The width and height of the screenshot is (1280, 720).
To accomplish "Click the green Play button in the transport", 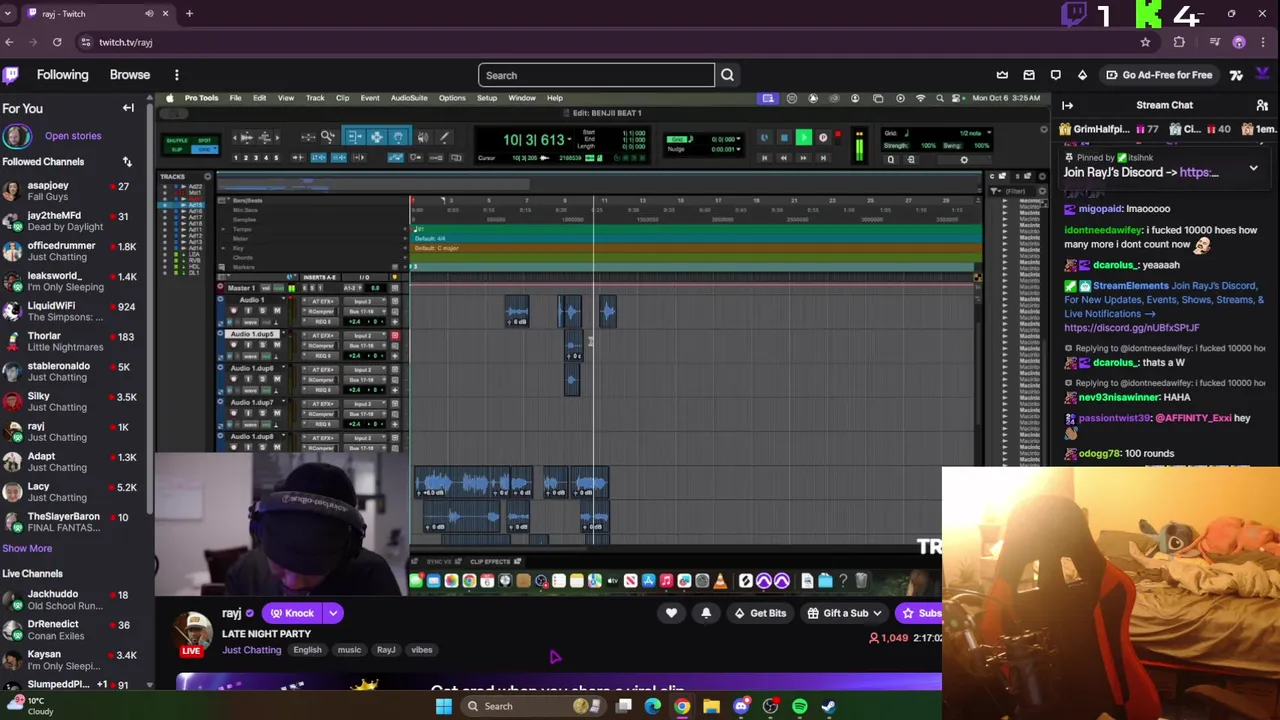I will coord(804,137).
